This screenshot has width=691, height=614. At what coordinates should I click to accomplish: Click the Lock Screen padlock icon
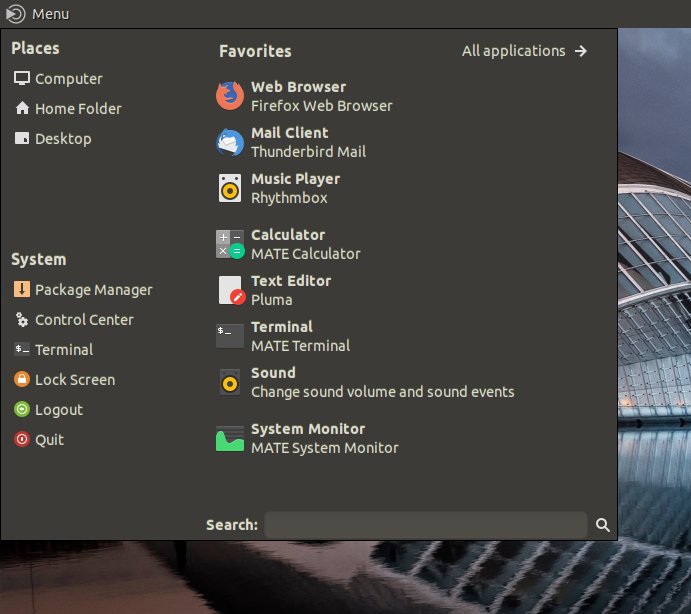click(22, 379)
